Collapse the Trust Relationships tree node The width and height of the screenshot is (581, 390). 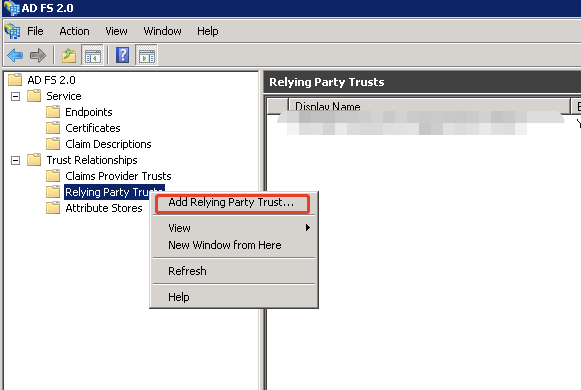coord(16,161)
